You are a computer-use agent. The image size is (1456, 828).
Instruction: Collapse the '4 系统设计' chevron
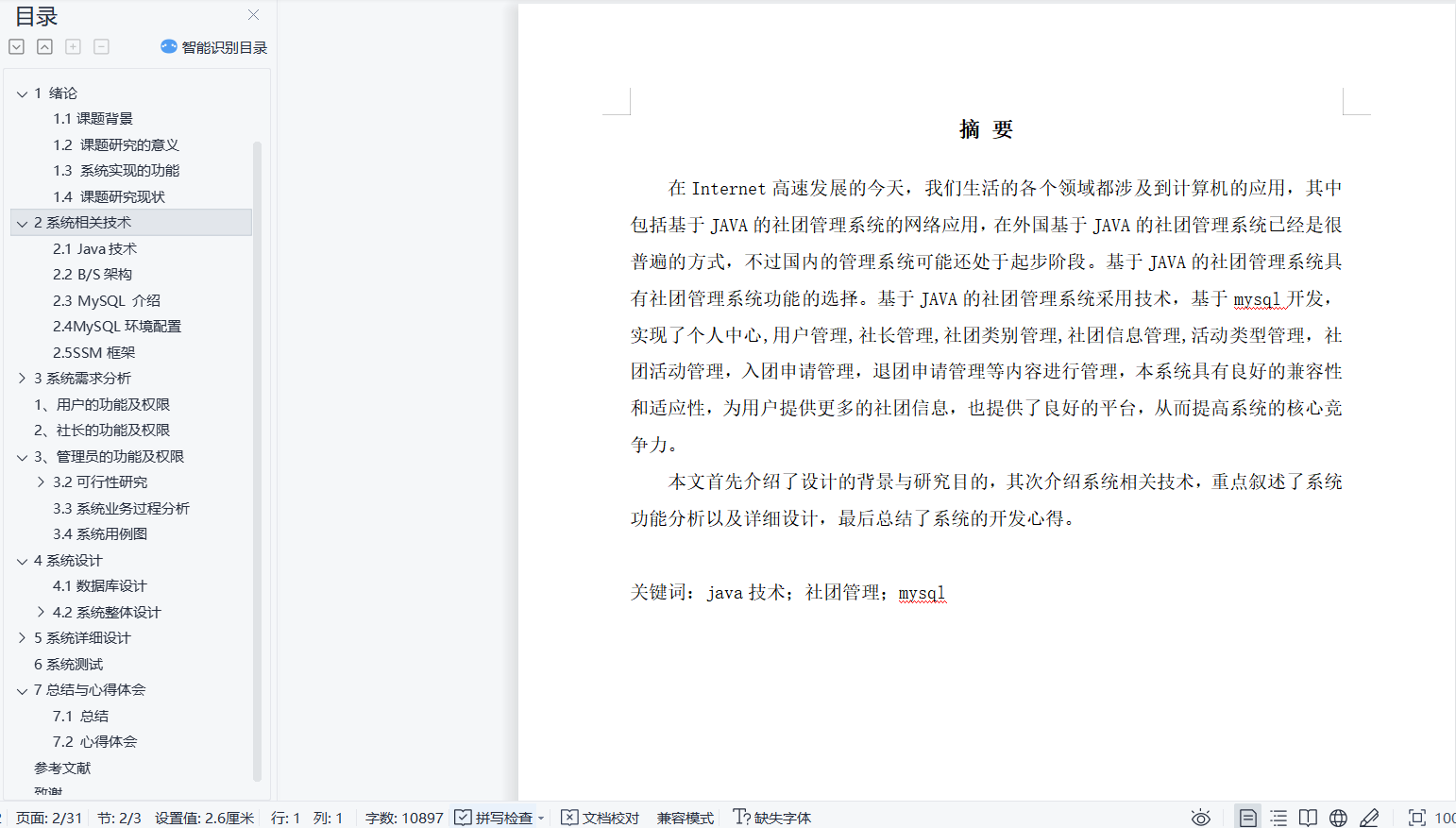pyautogui.click(x=22, y=561)
